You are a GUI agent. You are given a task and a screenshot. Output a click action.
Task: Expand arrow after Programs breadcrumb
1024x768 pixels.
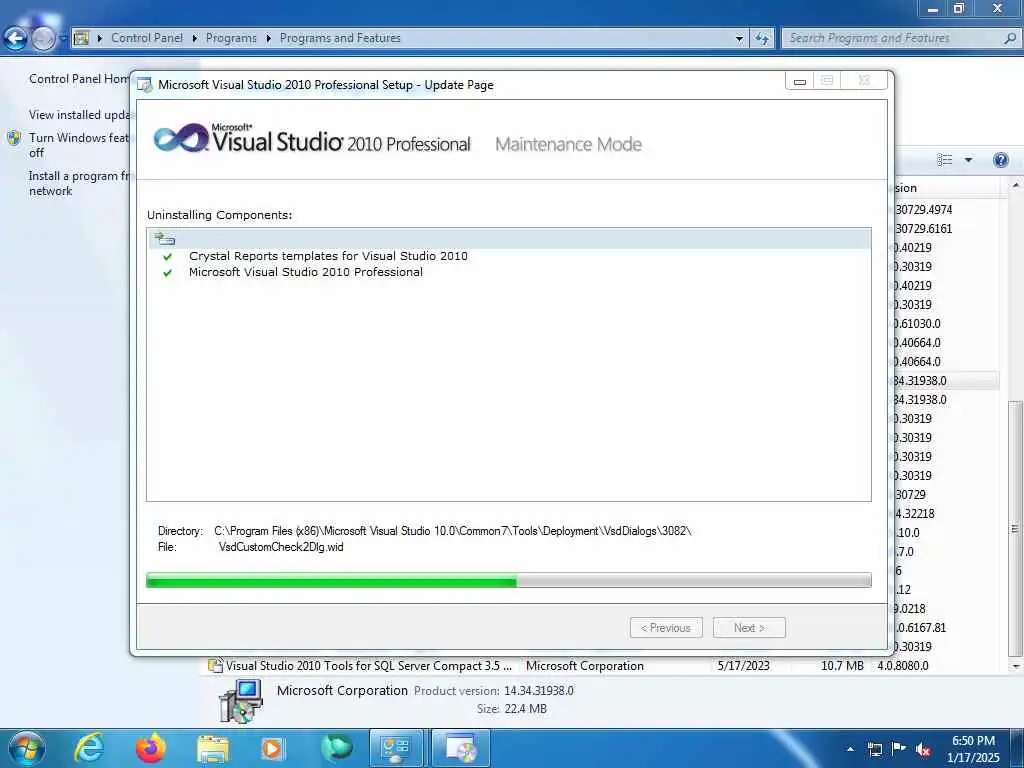[268, 39]
